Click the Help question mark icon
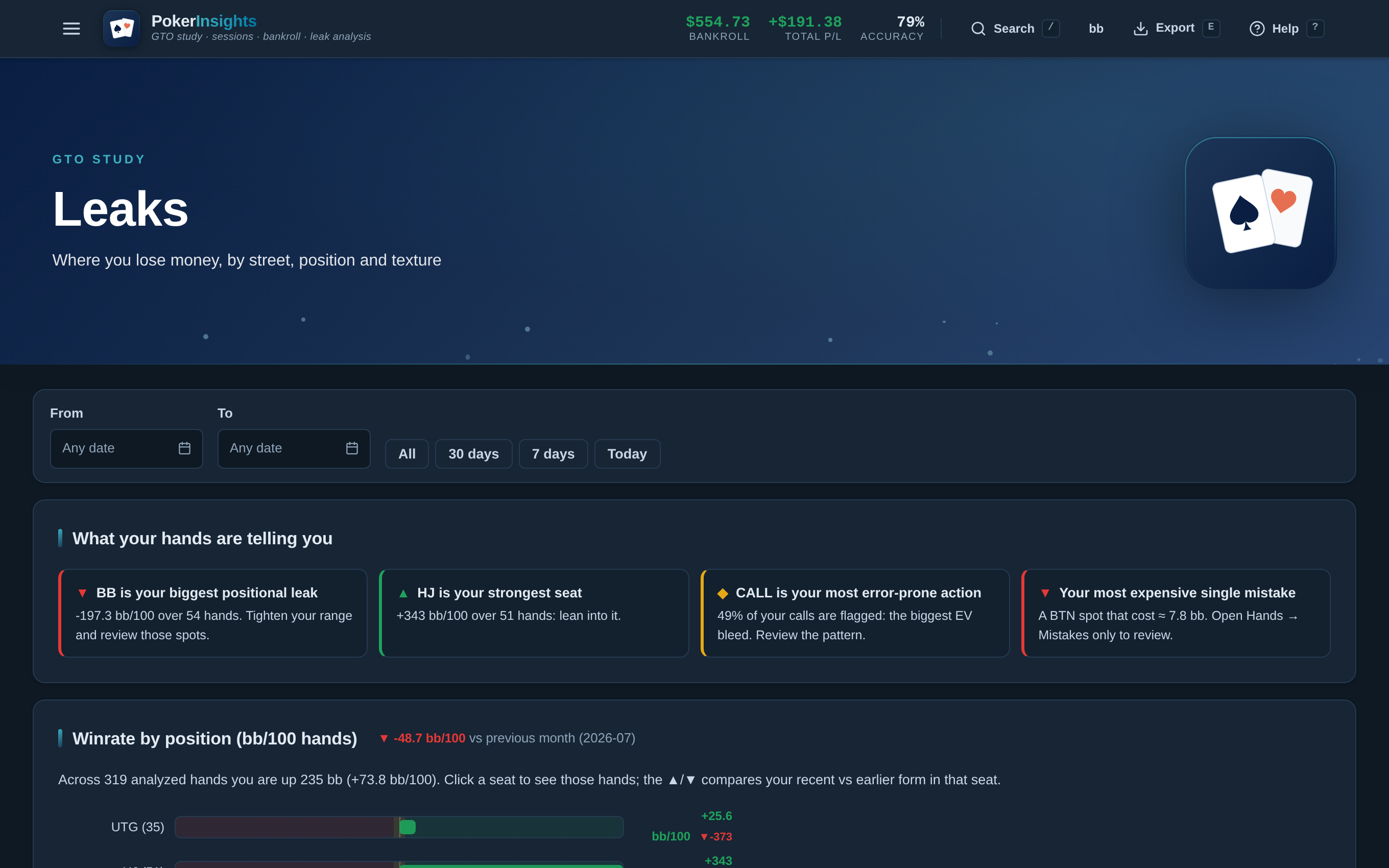Image resolution: width=1389 pixels, height=868 pixels. 1257,29
